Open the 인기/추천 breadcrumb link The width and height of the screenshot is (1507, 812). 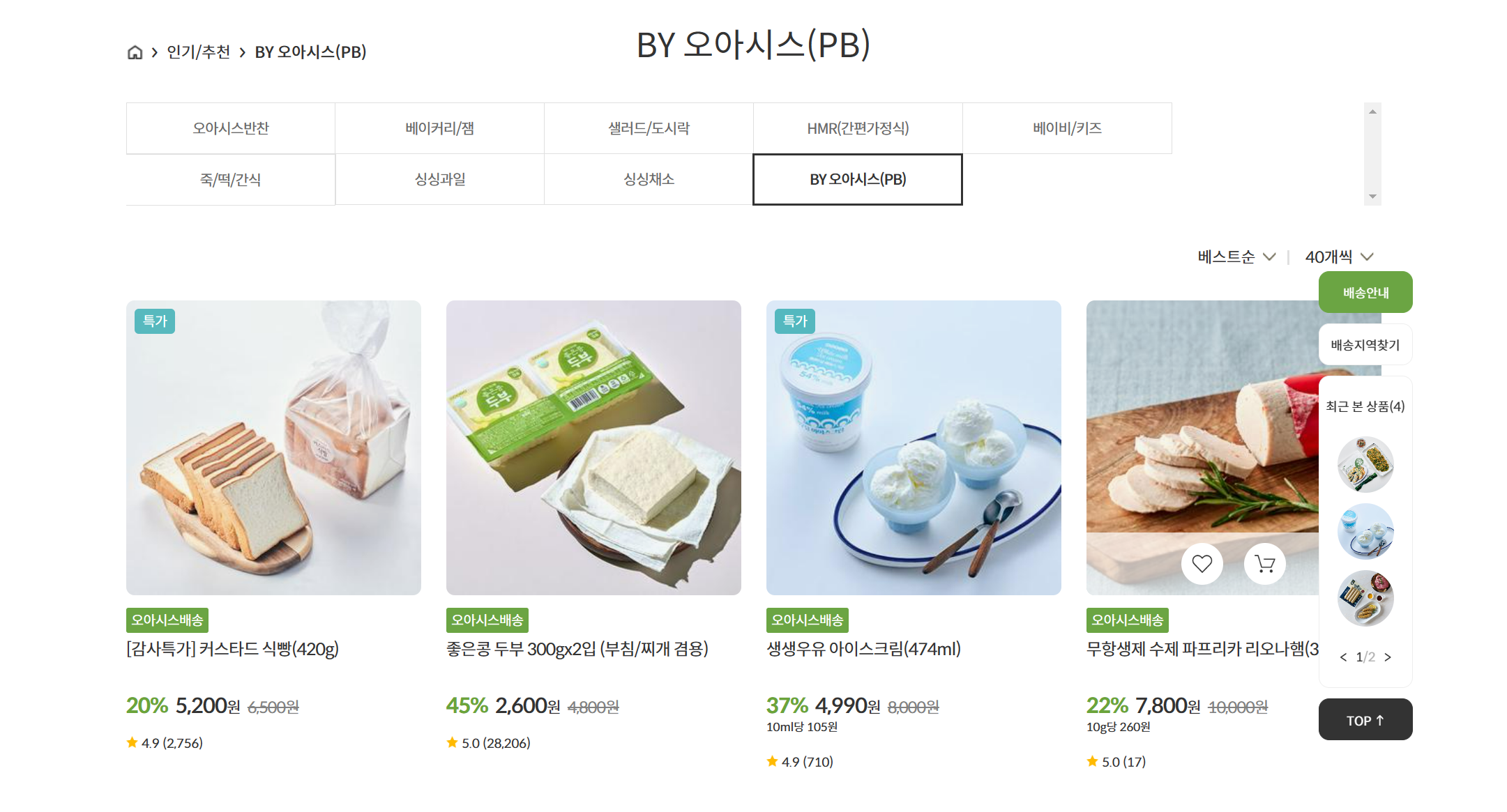tap(198, 52)
